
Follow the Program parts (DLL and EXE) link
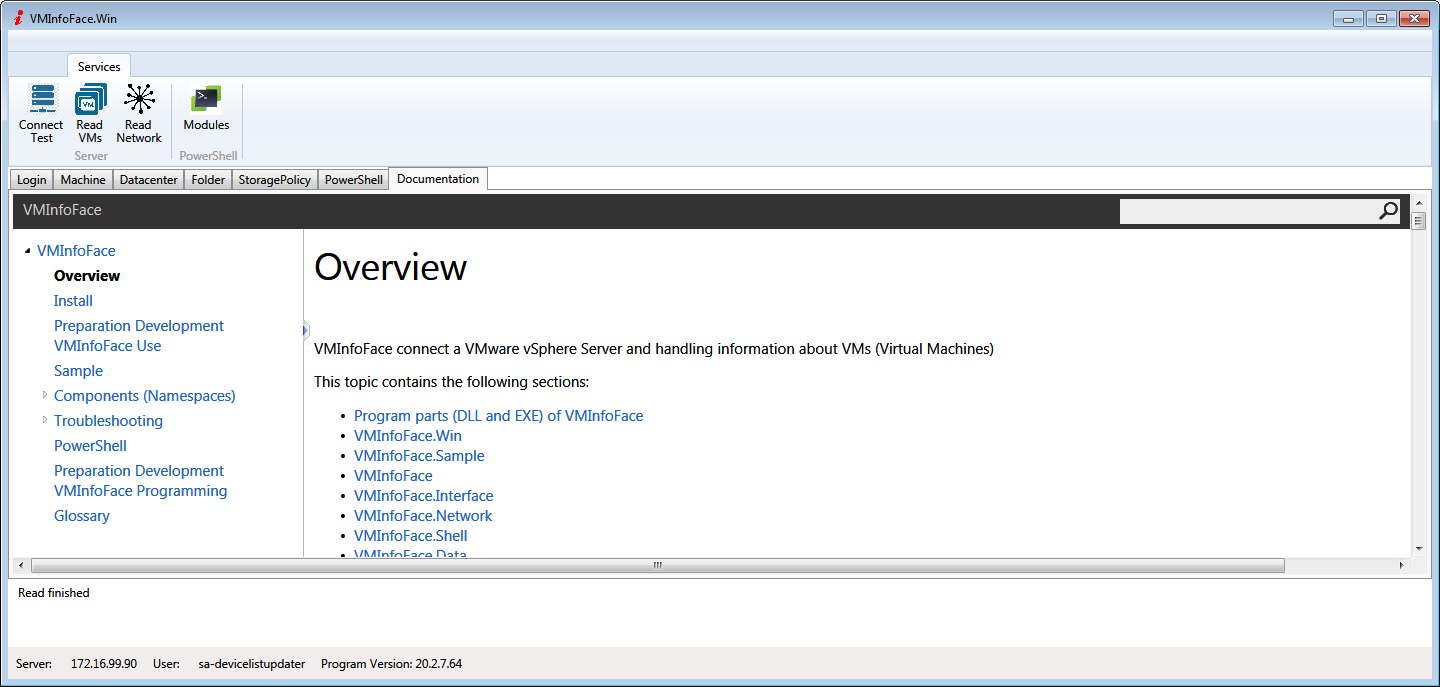click(499, 416)
